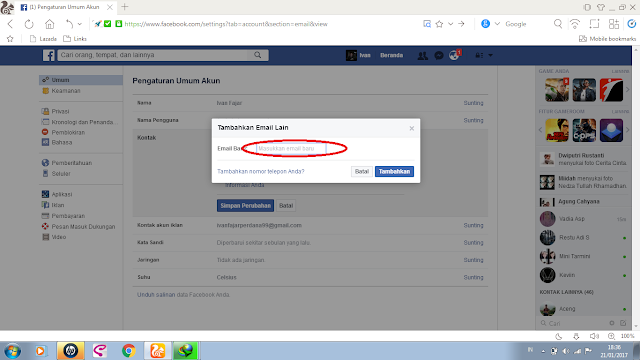Open the privacy shortcuts lock icon
Screen dimensions: 640x360
point(479,56)
